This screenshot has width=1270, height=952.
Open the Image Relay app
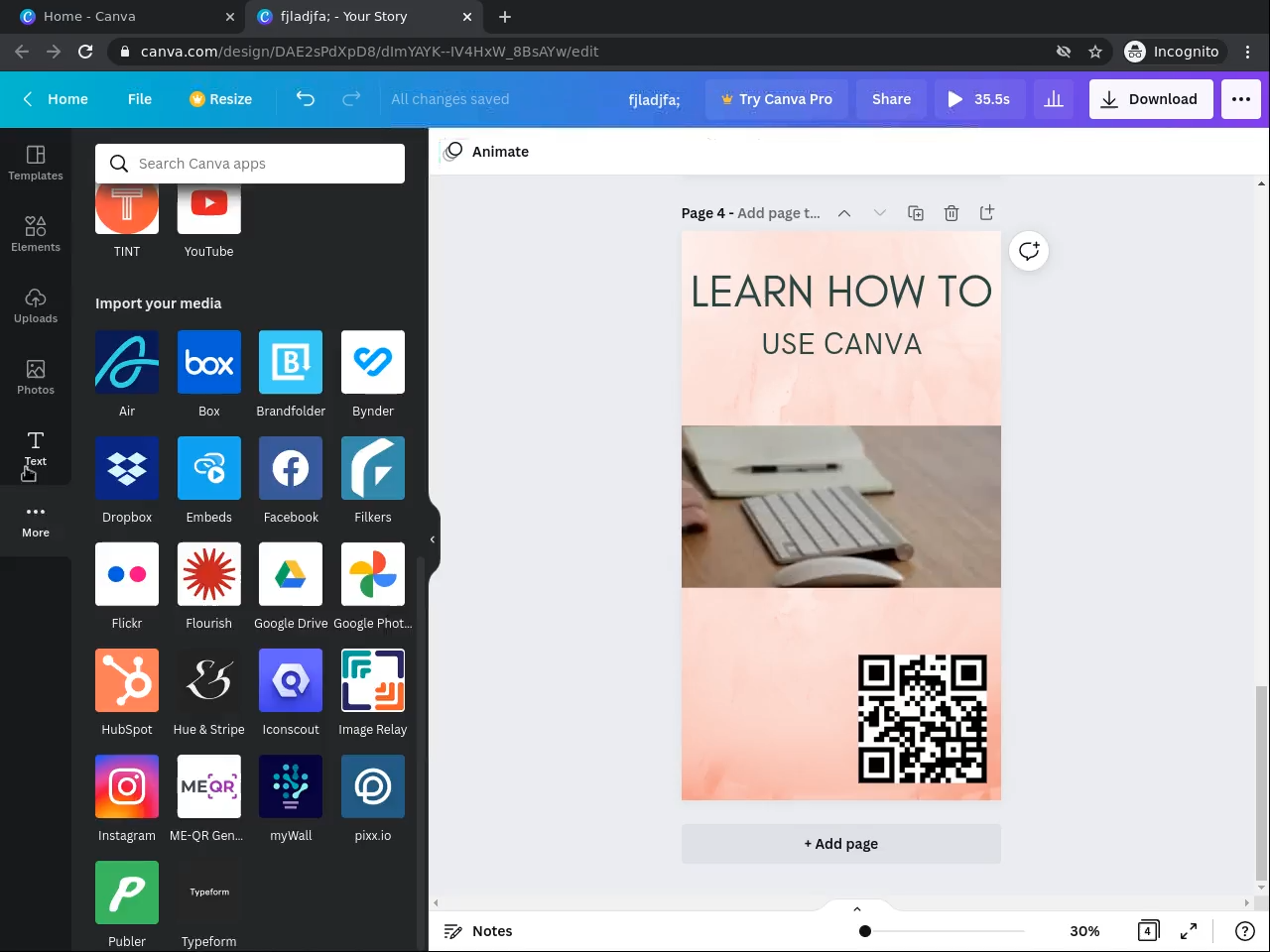pos(373,680)
